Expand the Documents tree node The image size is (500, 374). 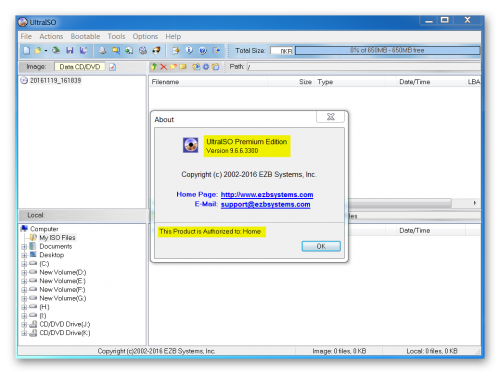(24, 247)
